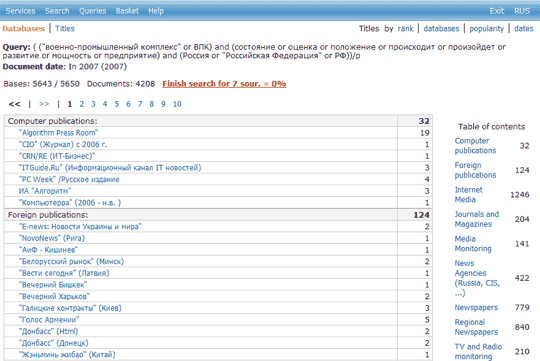Sort titles by popularity
The height and width of the screenshot is (361, 540).
487,29
